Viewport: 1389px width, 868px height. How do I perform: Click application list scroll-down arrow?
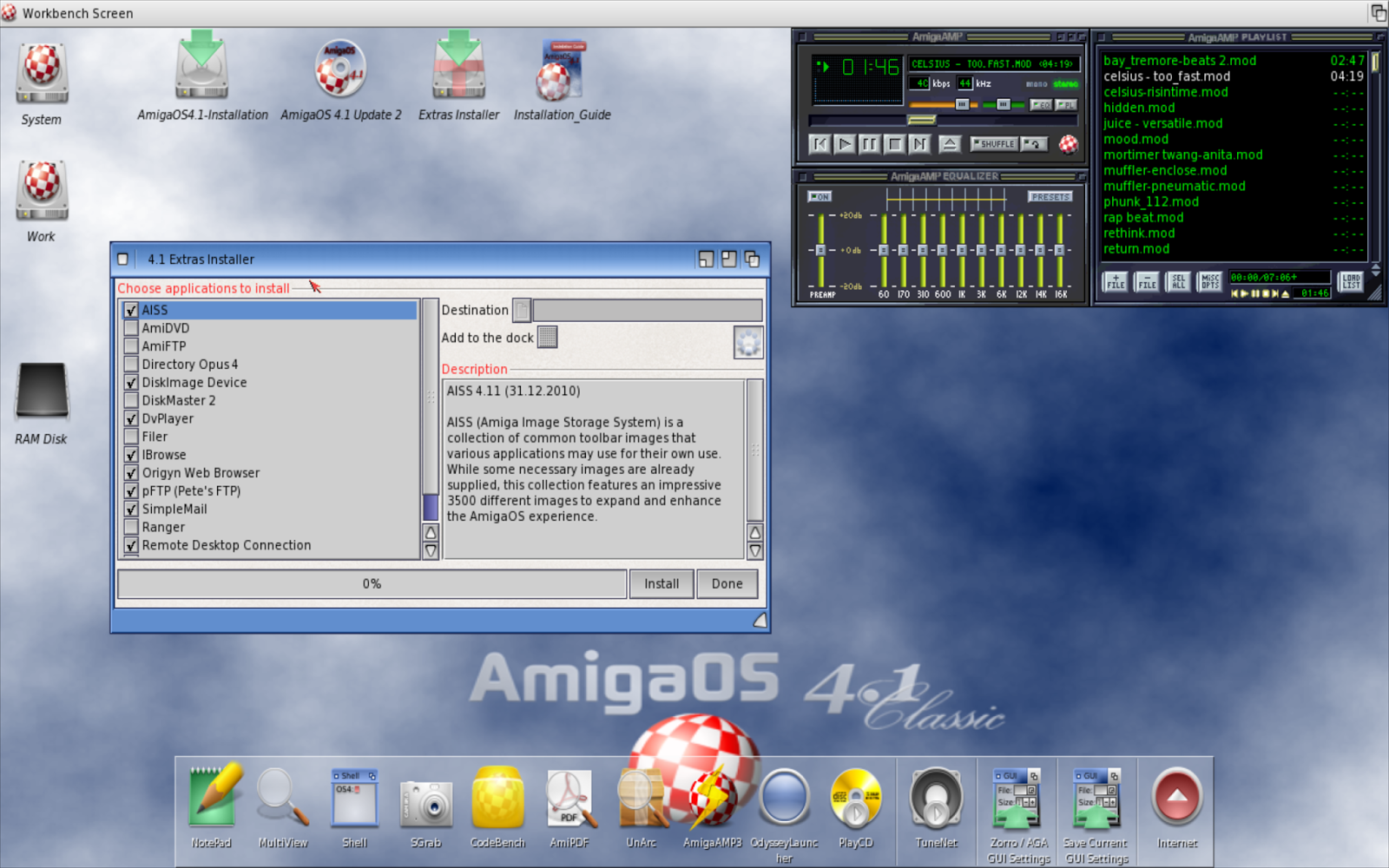pos(431,550)
